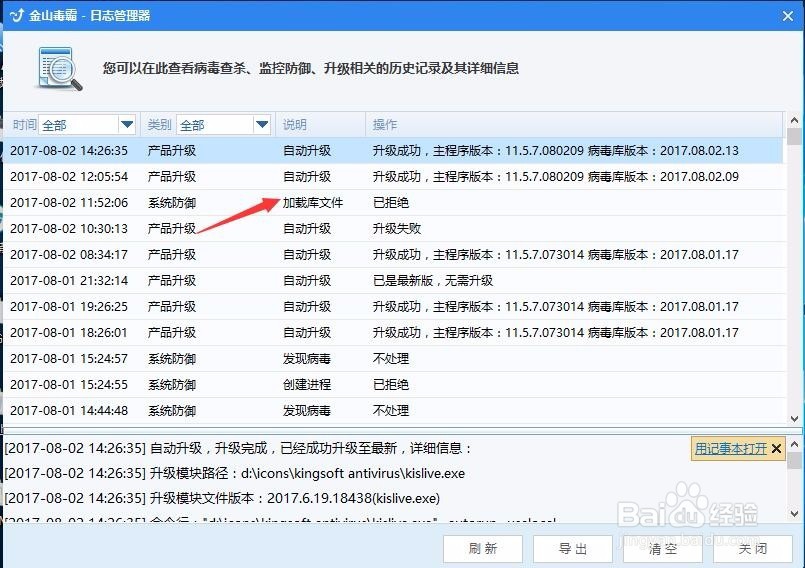Click detail line 自动升级，升级完成
Screen dimensions: 805x568
[x=238, y=448]
